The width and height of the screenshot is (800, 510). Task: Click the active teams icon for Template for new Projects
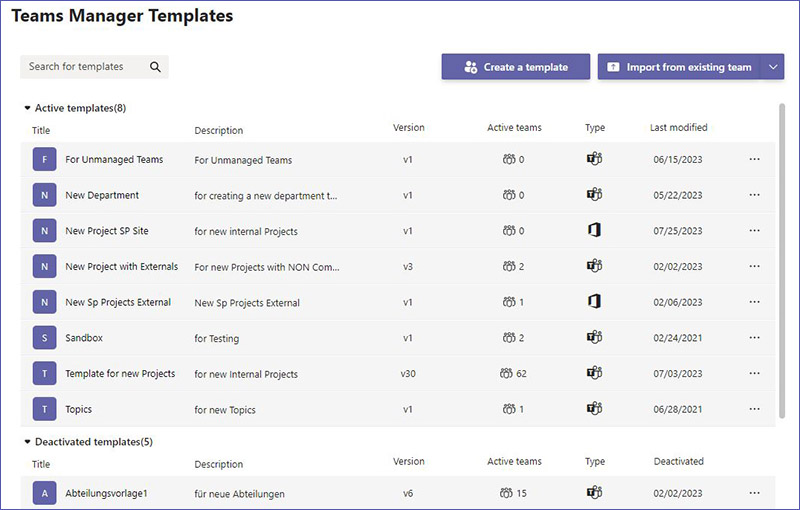click(506, 374)
